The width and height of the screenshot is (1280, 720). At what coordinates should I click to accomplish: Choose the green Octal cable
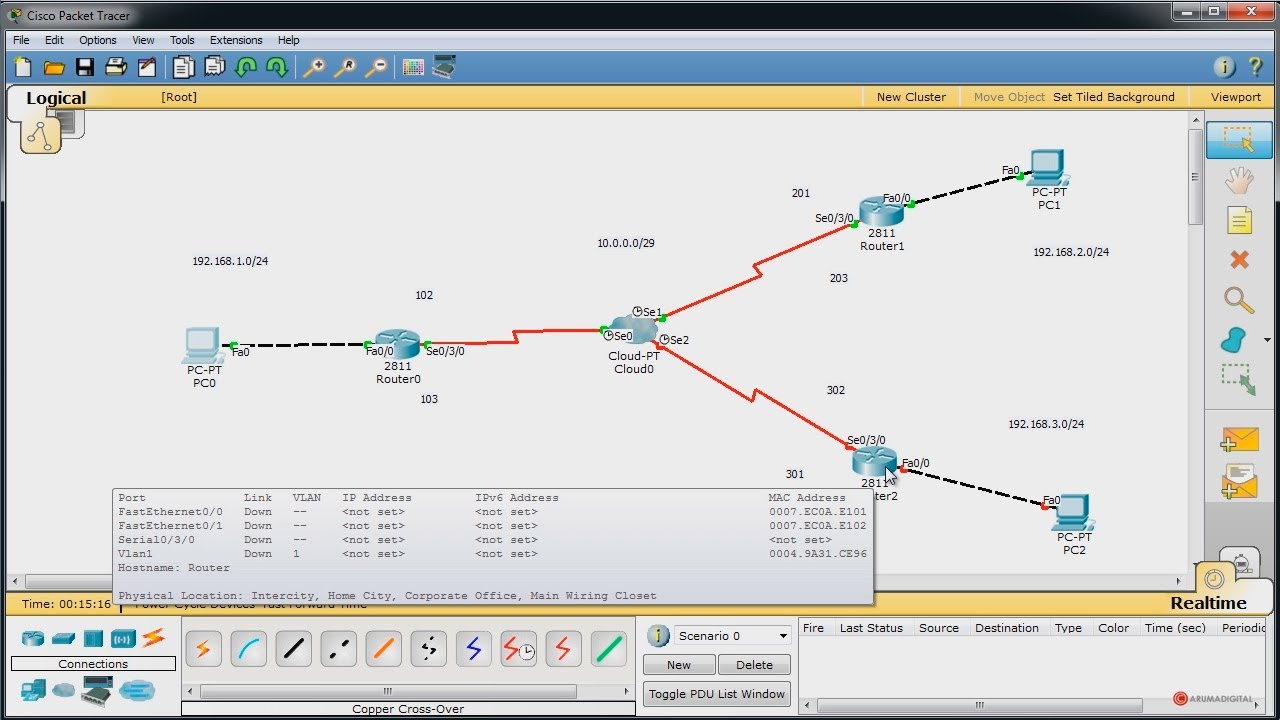(608, 649)
